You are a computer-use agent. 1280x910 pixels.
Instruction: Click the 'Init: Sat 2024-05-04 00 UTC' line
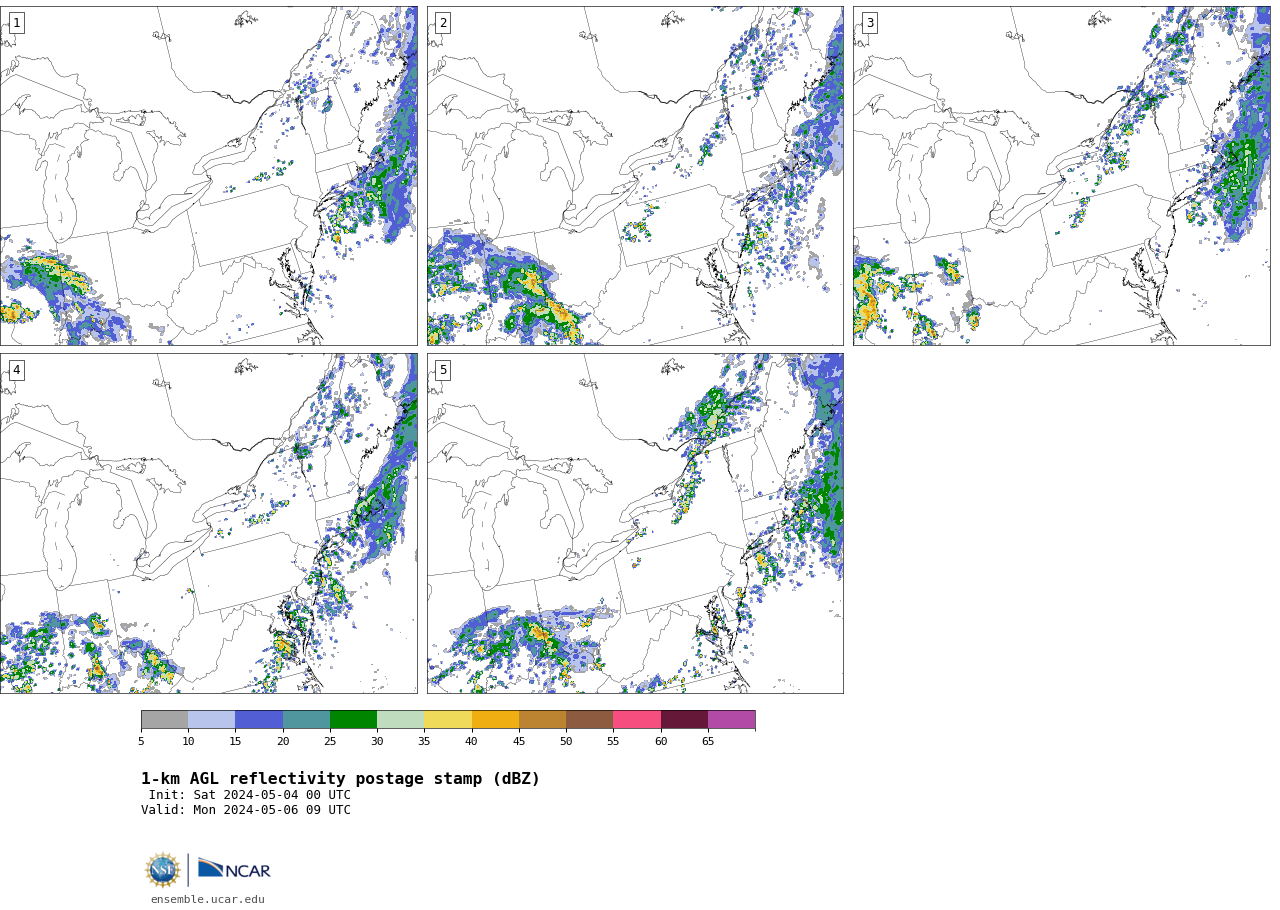(250, 795)
